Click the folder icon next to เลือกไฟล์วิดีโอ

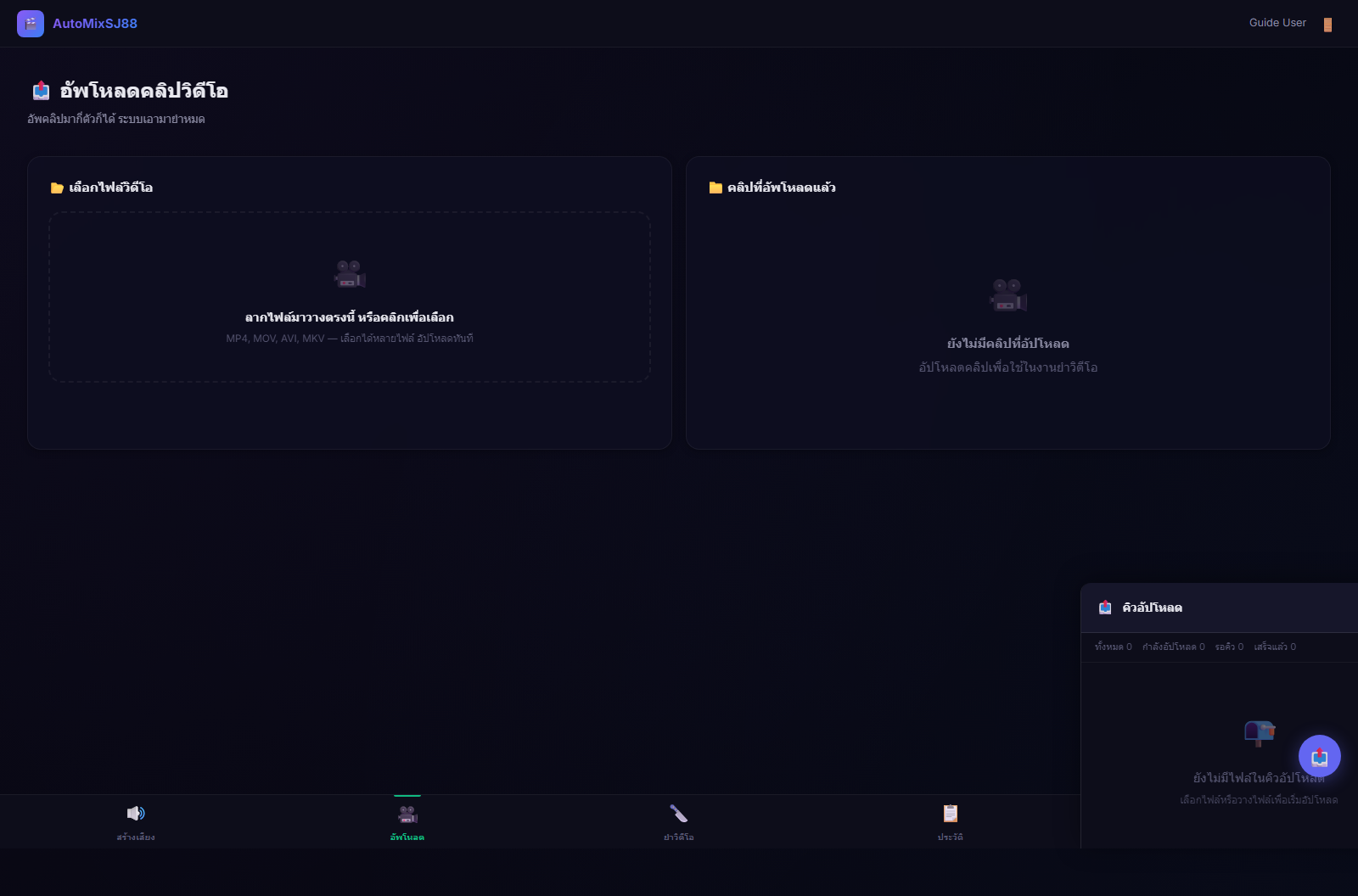(57, 188)
